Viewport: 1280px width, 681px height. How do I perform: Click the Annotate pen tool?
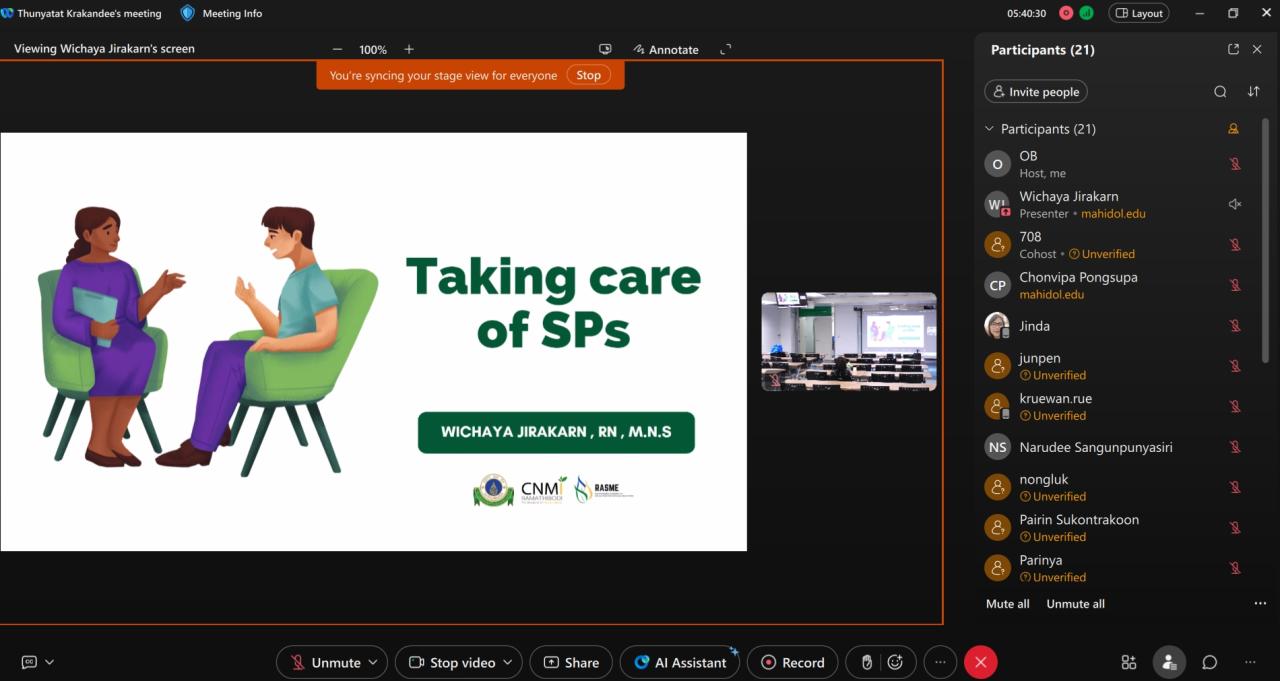(666, 49)
